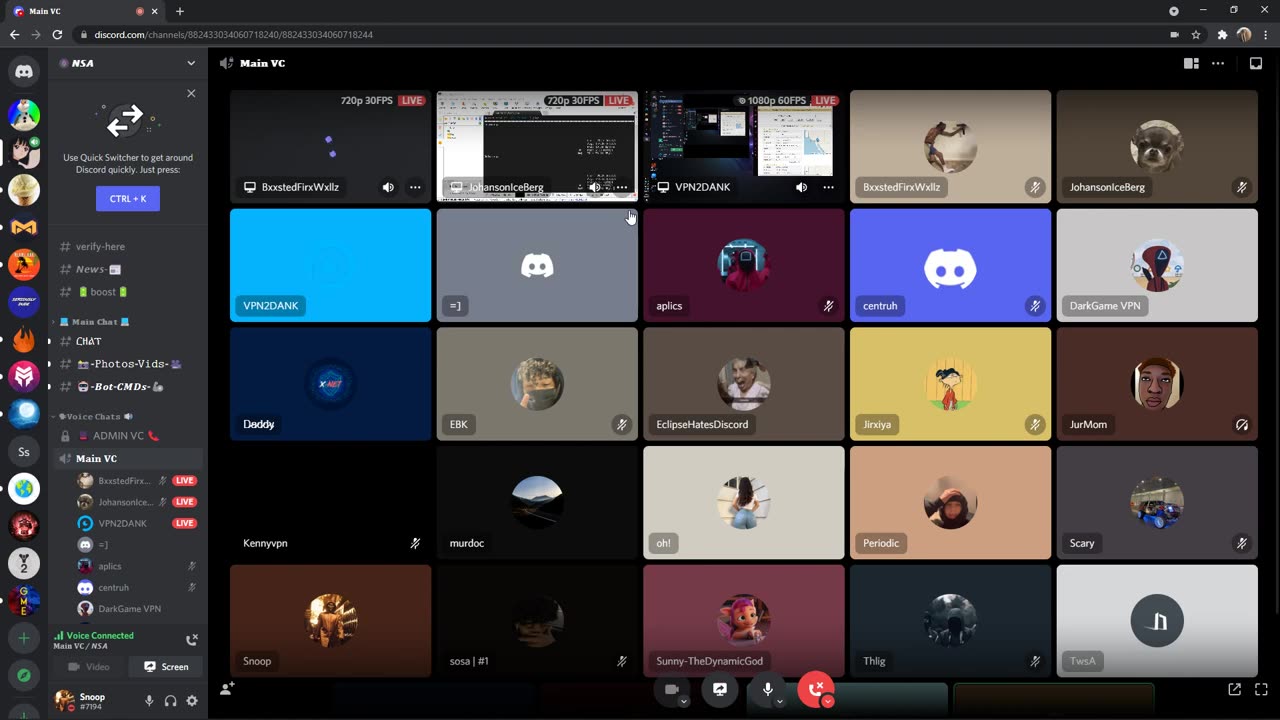Viewport: 1280px width, 720px height.
Task: Open the Discord home icon
Action: 24,71
